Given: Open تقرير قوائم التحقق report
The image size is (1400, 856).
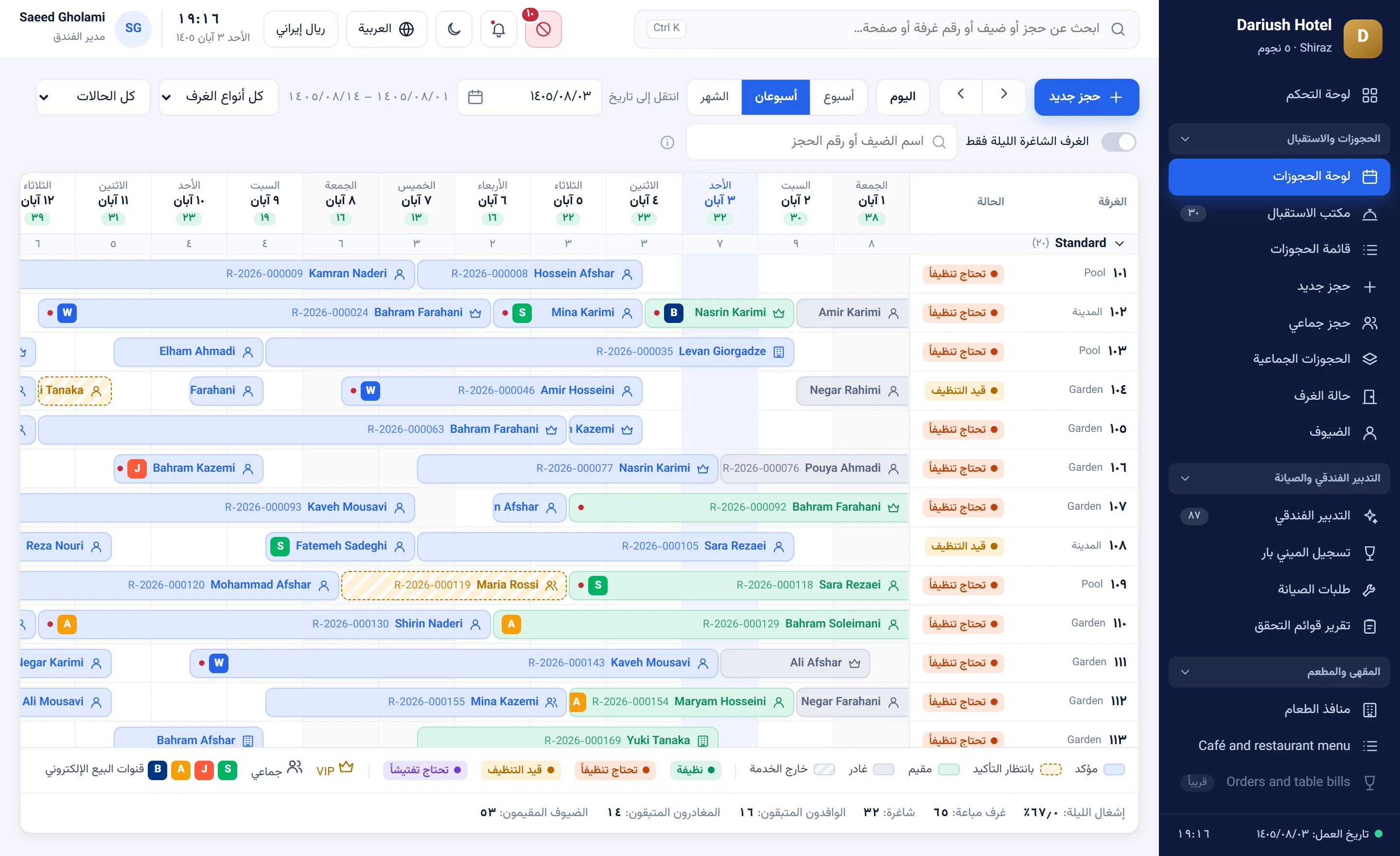Looking at the screenshot, I should pos(1279,626).
